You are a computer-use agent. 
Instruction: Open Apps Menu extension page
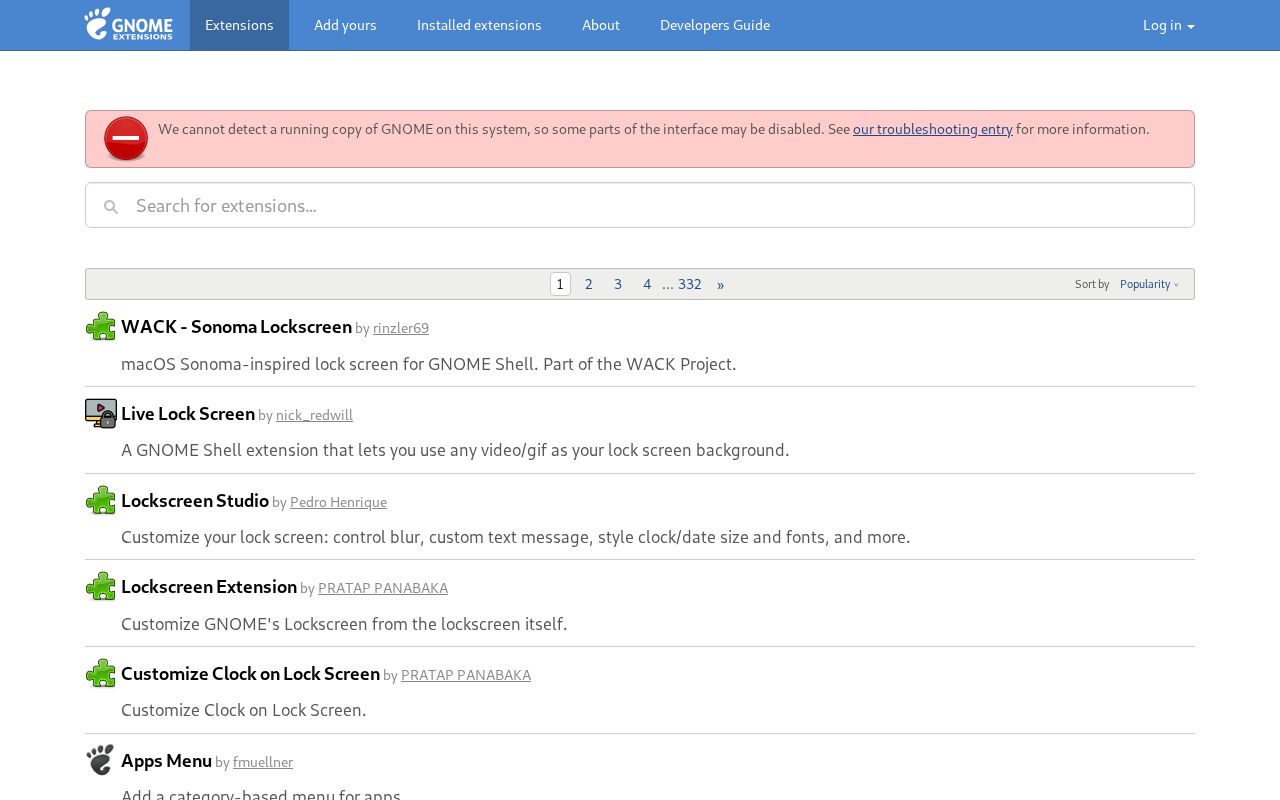coord(166,761)
